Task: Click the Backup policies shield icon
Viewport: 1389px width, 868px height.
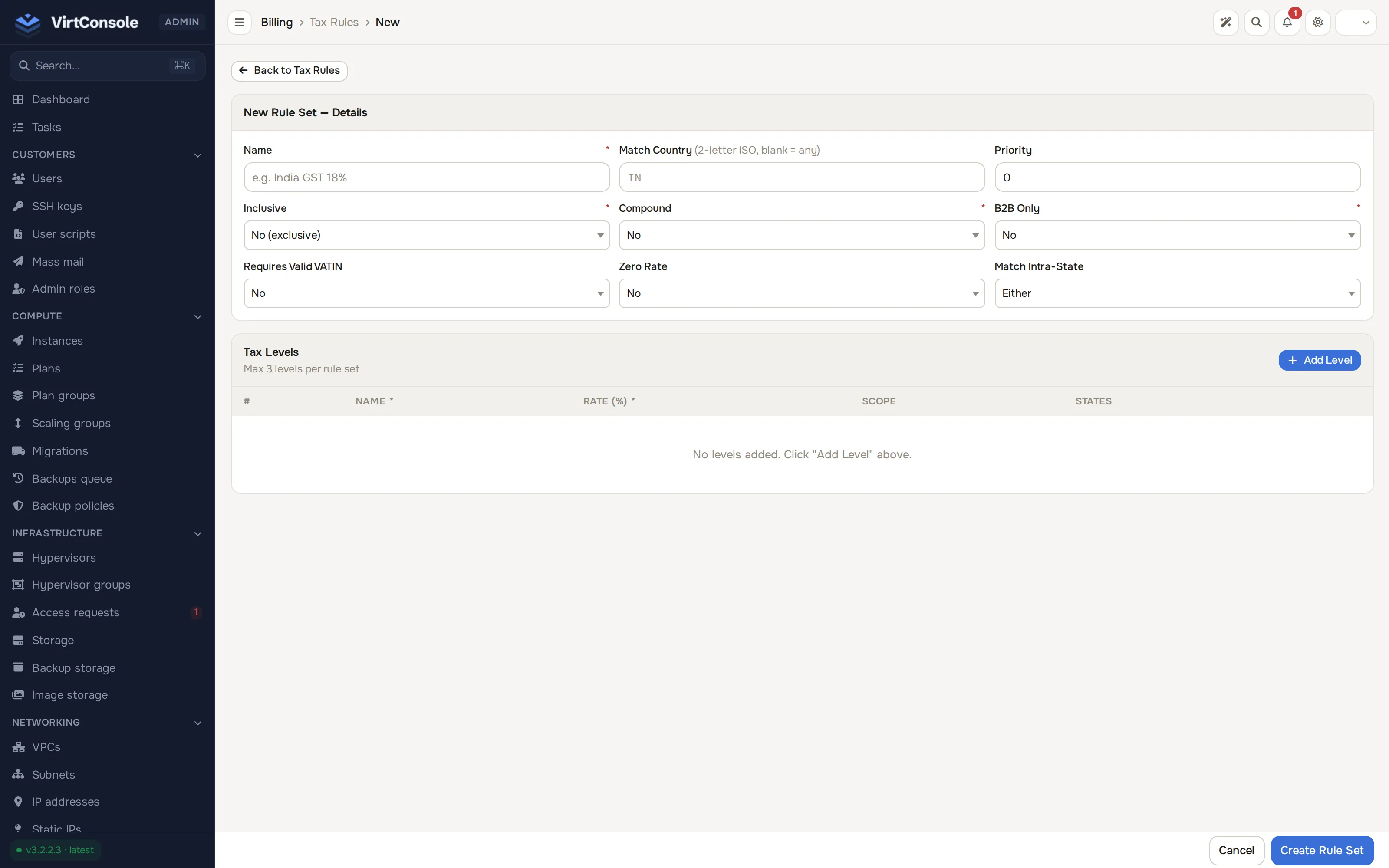Action: coord(18,506)
